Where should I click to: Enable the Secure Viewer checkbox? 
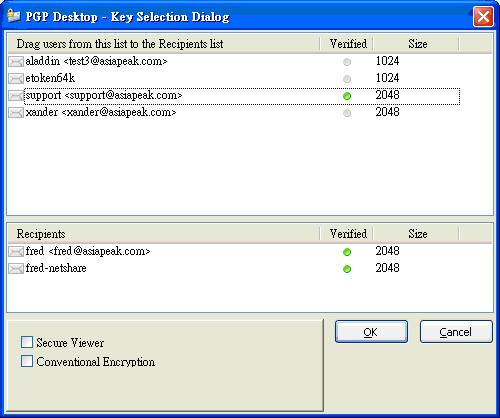(27, 342)
